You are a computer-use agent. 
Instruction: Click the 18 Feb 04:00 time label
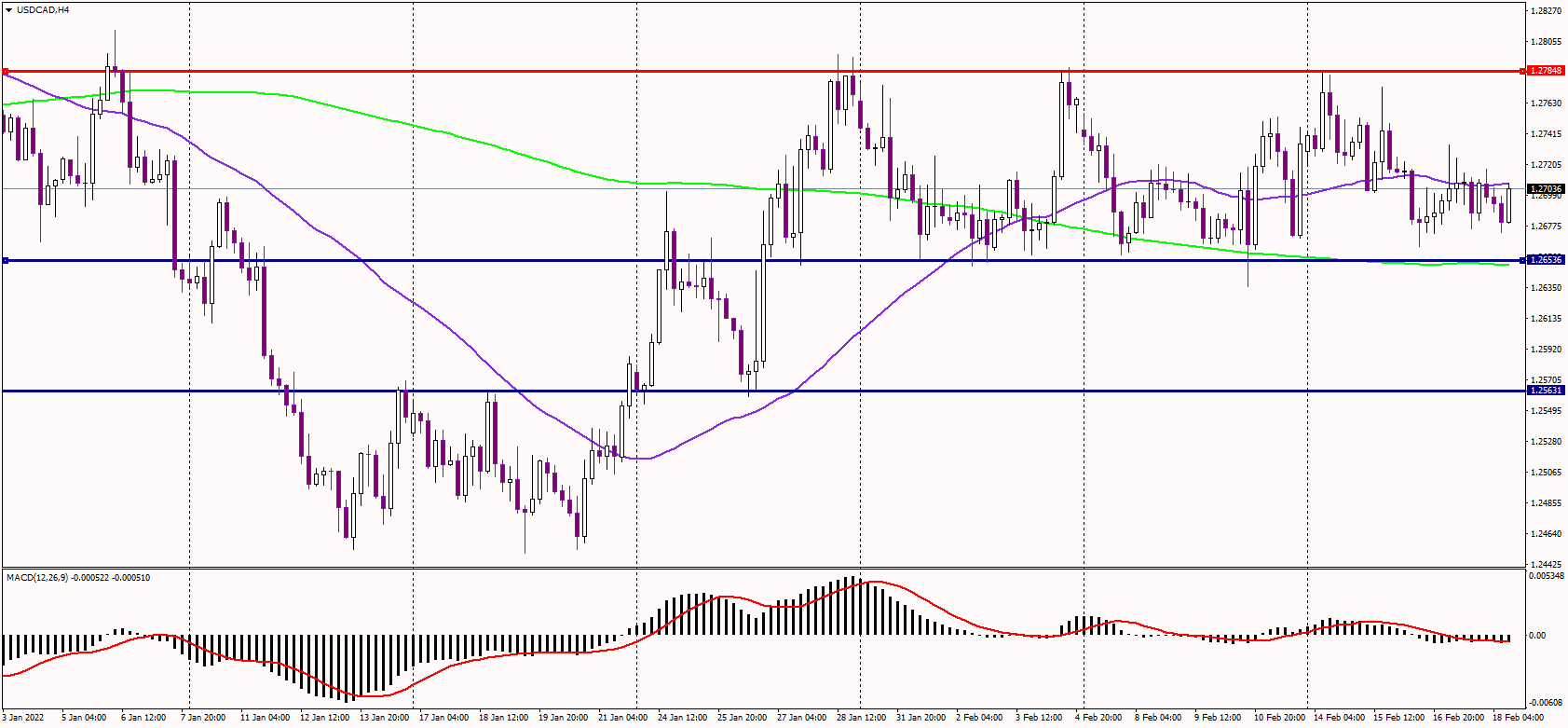1518,718
